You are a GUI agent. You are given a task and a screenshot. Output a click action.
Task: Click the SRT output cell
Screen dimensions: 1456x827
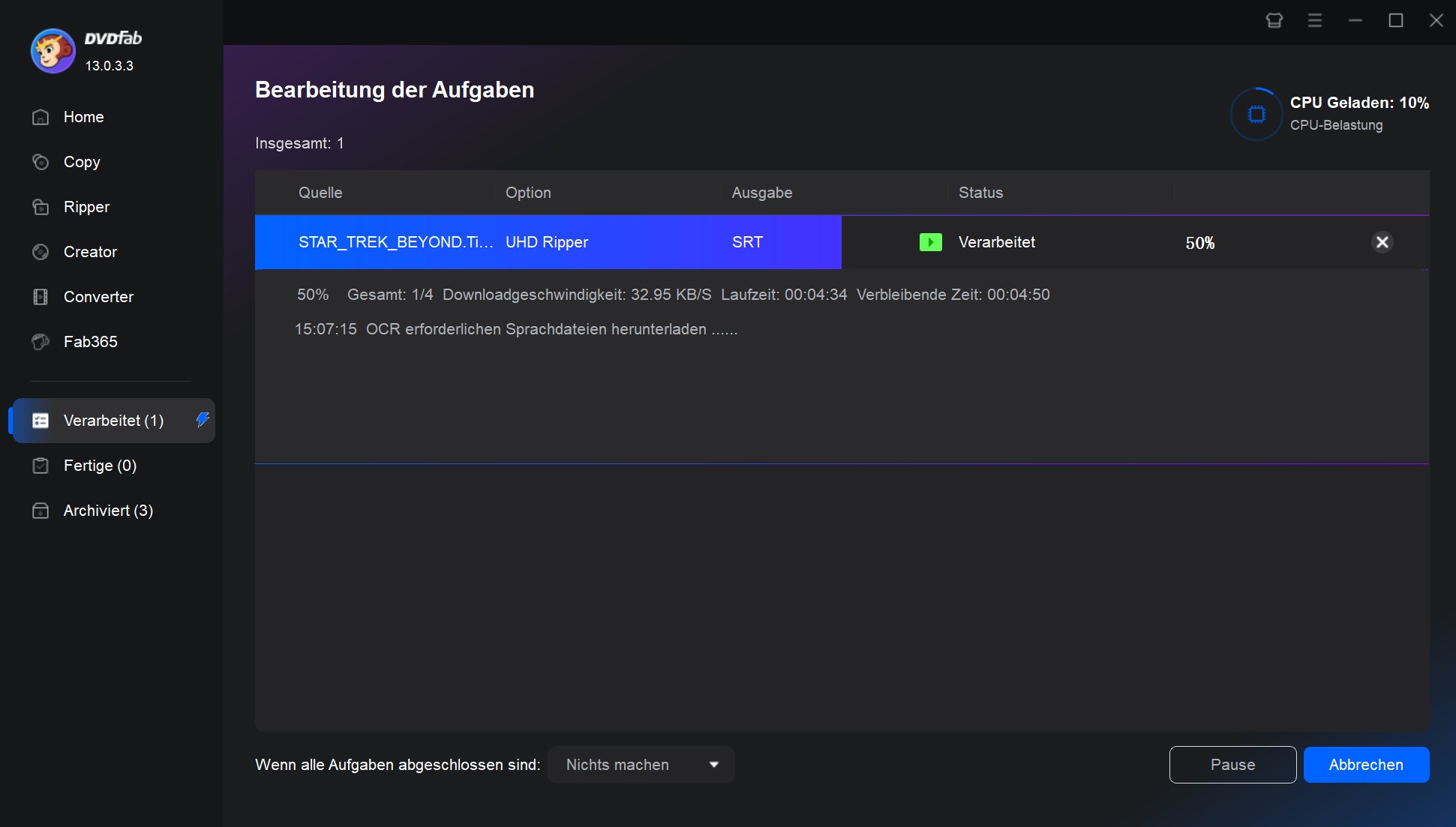[x=747, y=242]
